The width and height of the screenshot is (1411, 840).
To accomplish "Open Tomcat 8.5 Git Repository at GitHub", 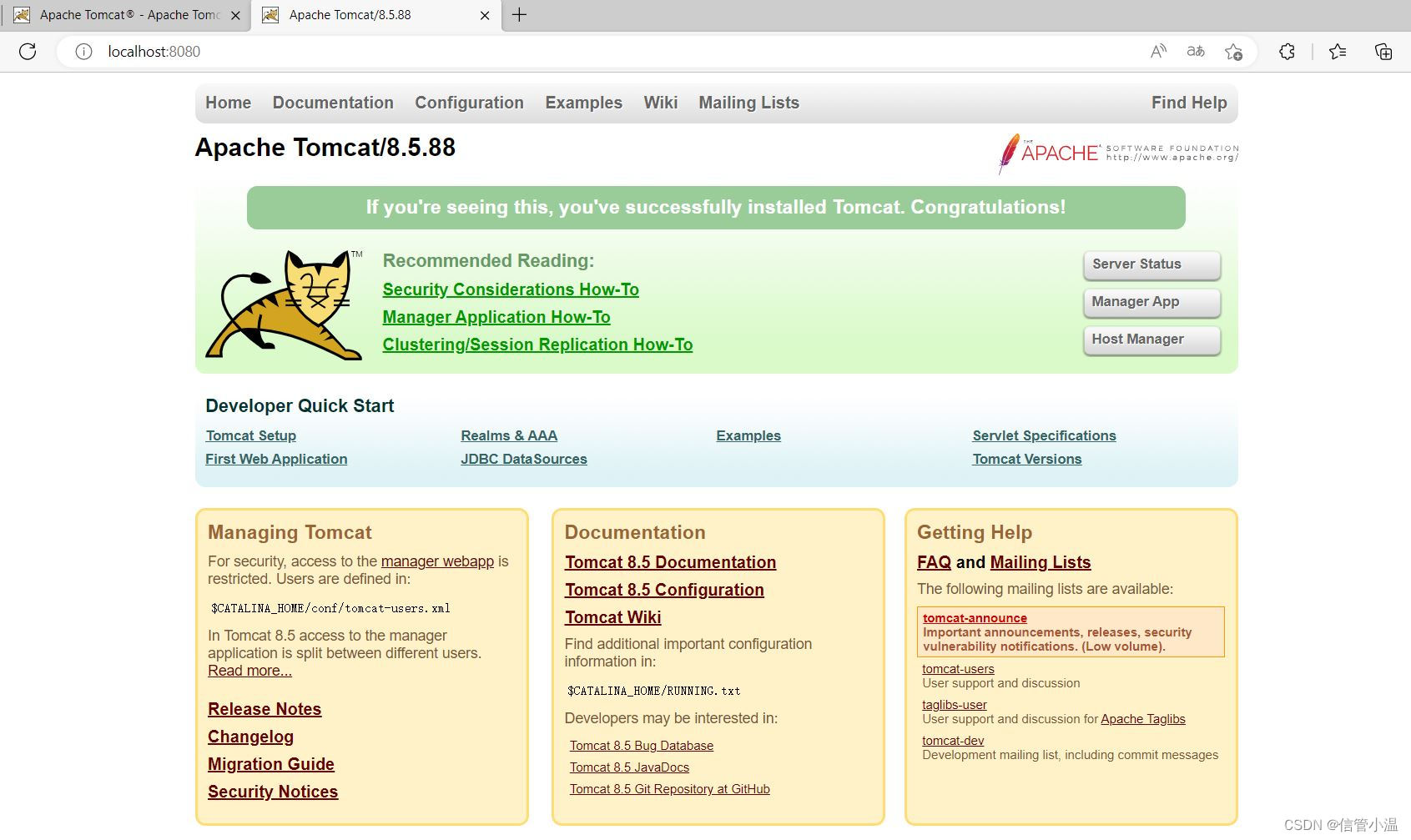I will pos(670,789).
